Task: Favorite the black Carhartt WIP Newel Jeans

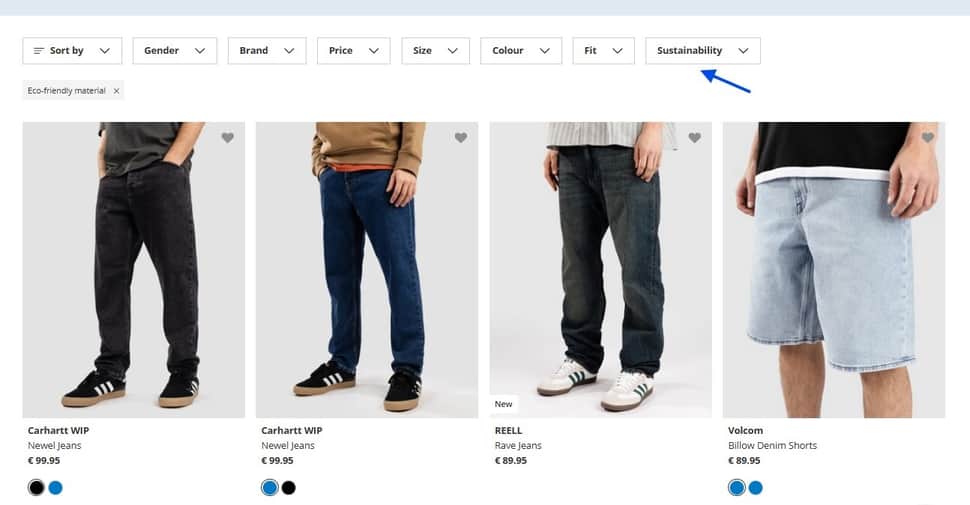Action: [x=228, y=137]
